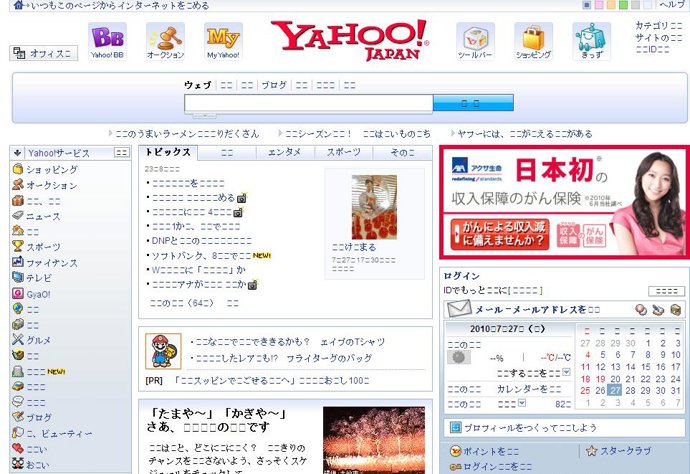Open the shopping bag icon (ショッピング) in header
Screen dimensions: 690x474
[533, 41]
